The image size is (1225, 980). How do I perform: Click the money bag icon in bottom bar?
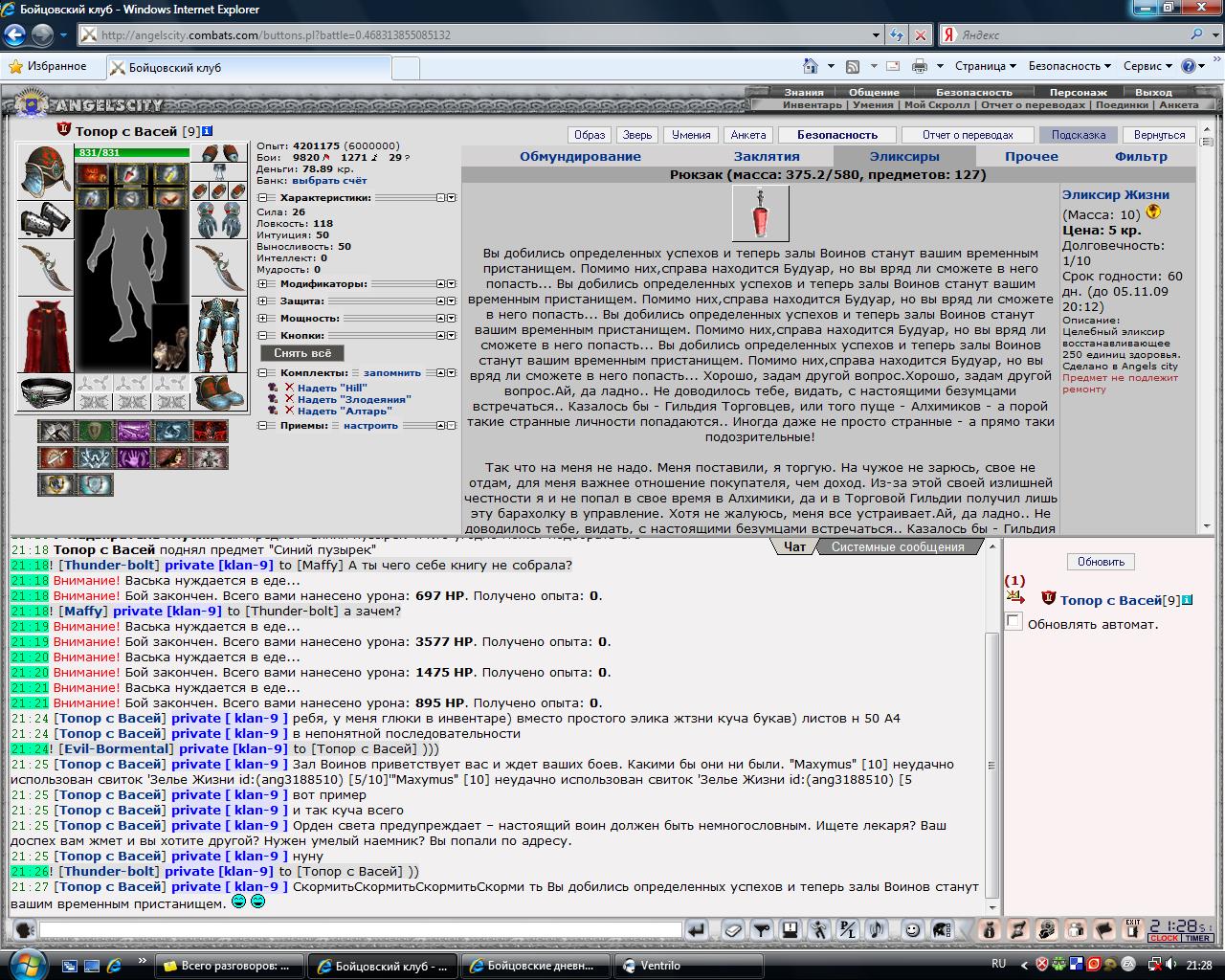coord(991,929)
